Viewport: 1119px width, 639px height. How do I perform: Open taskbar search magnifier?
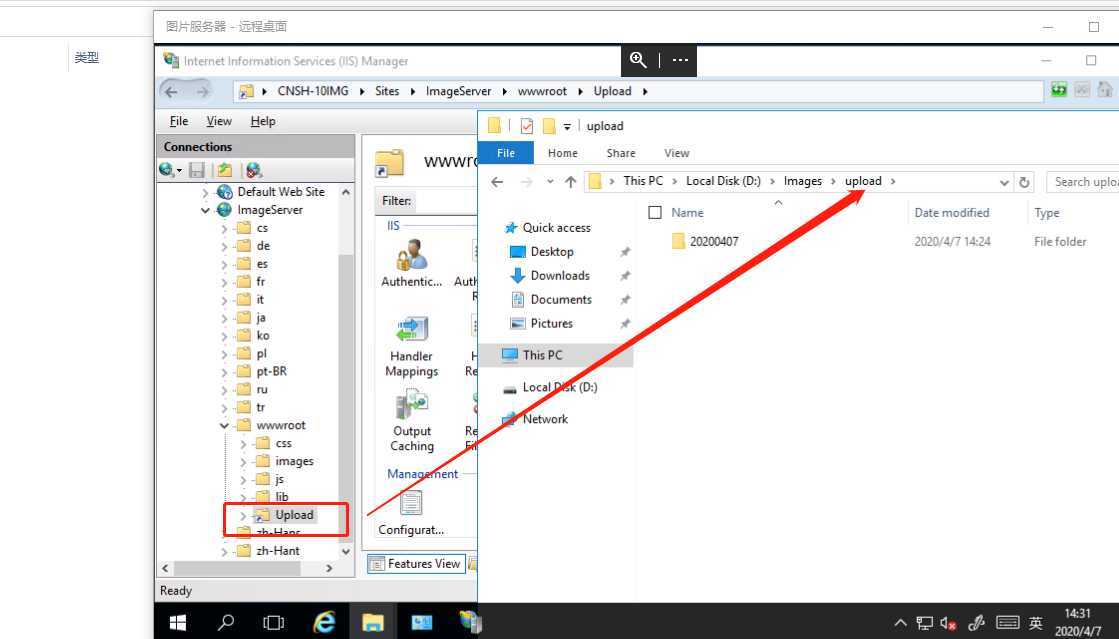226,623
